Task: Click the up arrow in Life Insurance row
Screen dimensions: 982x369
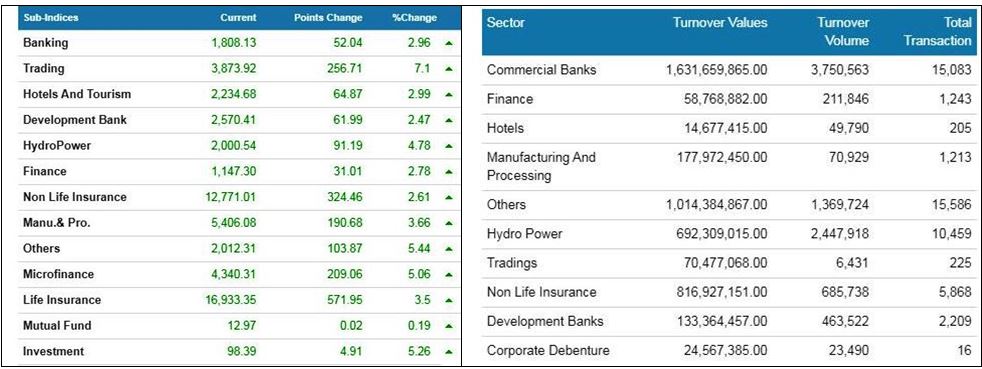Action: coord(448,301)
